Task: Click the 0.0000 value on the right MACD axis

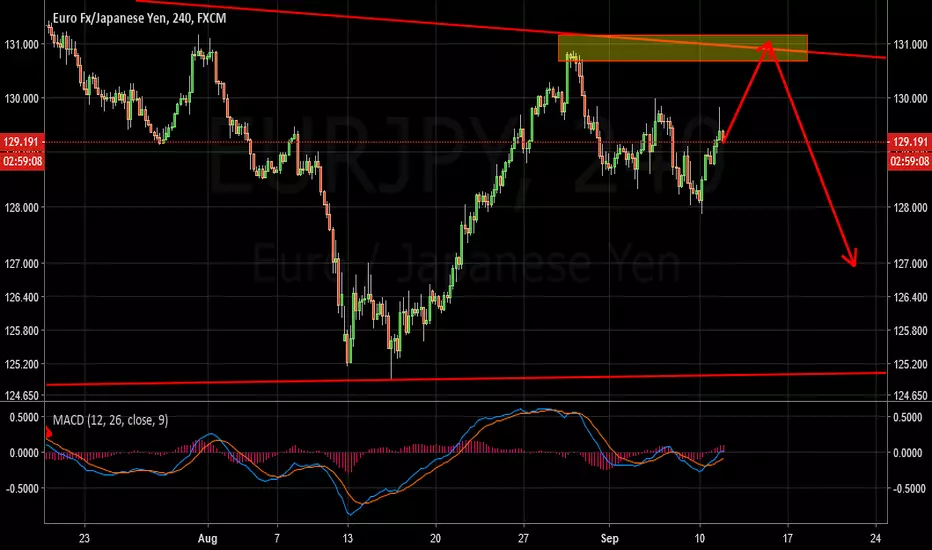Action: 909,453
